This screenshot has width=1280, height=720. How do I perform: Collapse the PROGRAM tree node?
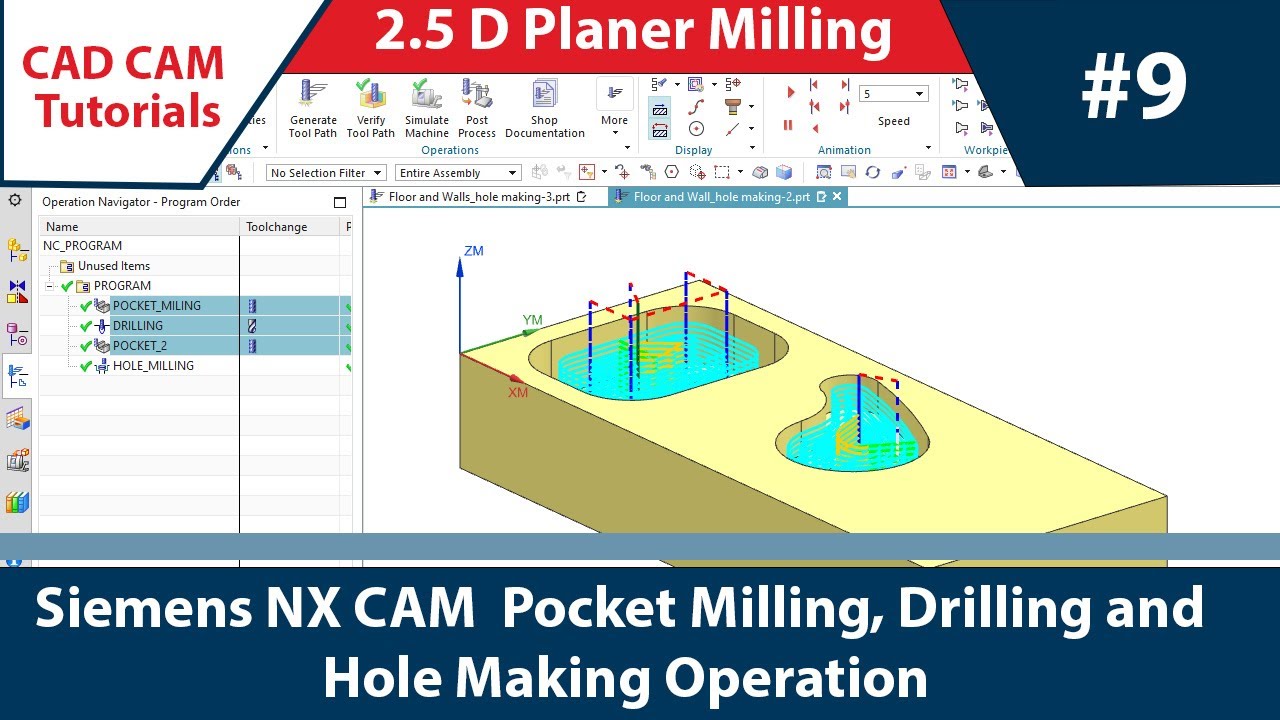click(48, 286)
